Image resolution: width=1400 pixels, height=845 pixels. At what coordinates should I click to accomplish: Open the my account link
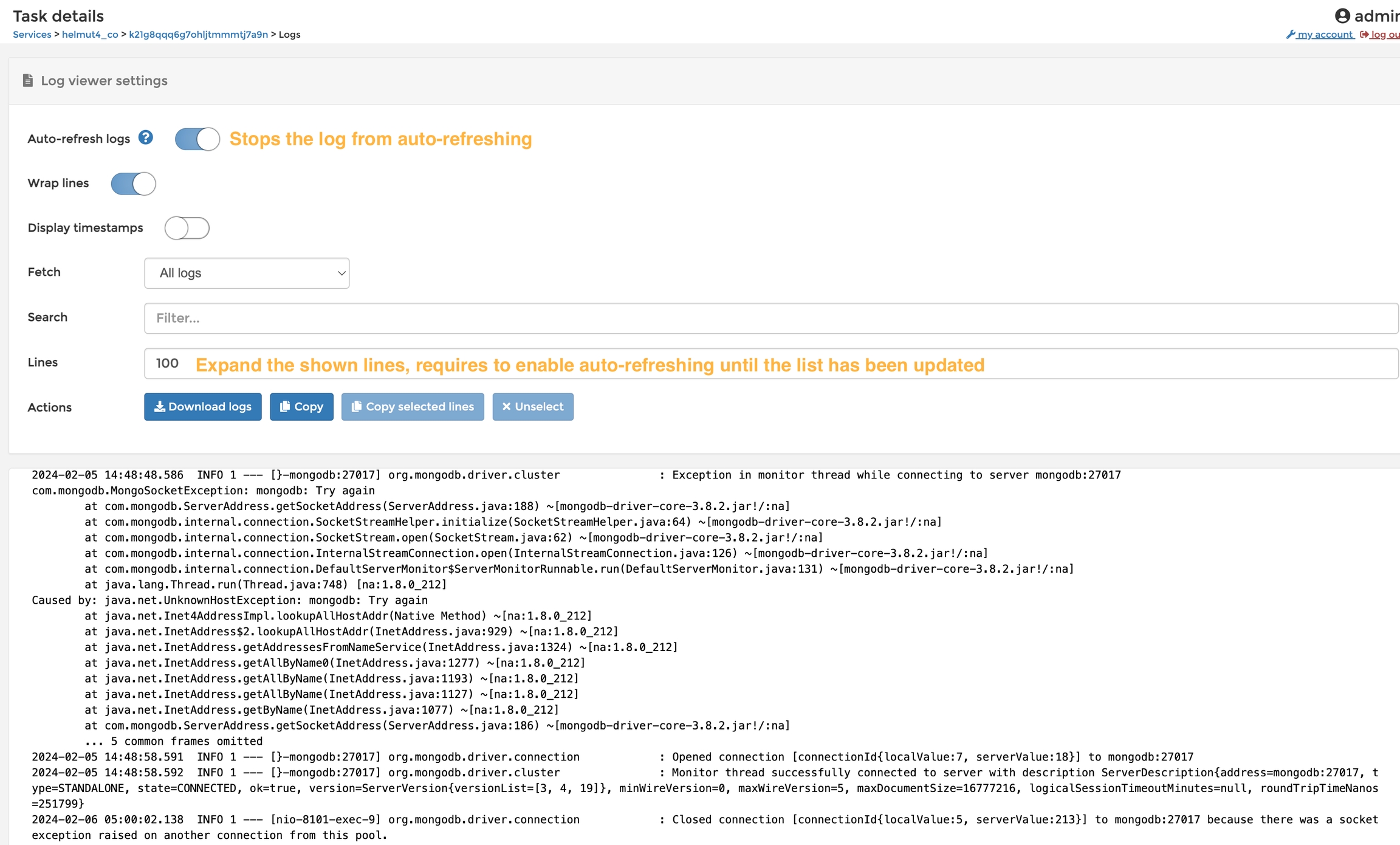[x=1325, y=35]
